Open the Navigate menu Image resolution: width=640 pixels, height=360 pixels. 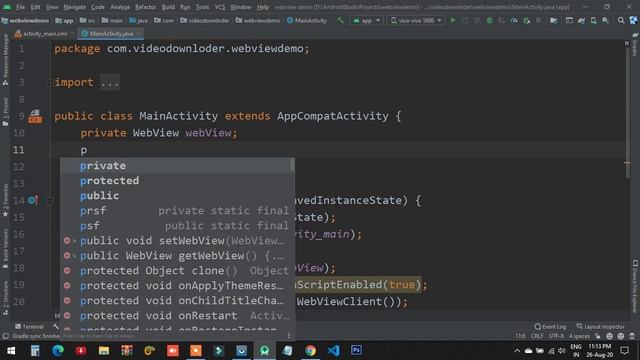(75, 7)
